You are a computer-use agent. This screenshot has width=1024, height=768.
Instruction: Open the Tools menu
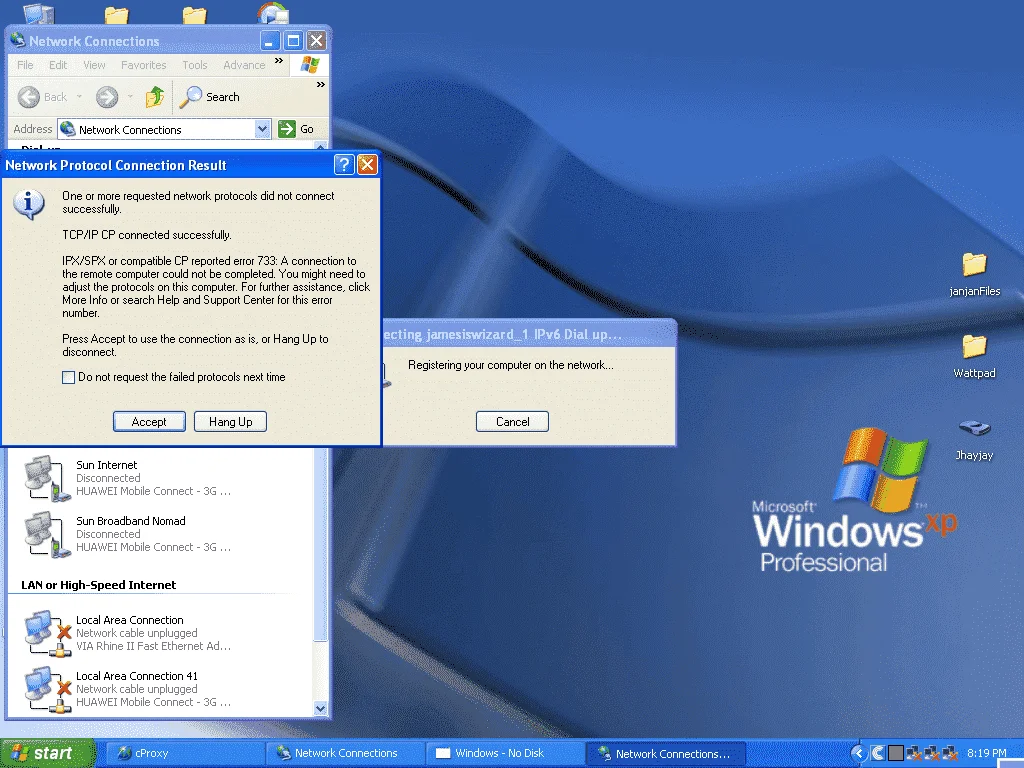(x=195, y=65)
